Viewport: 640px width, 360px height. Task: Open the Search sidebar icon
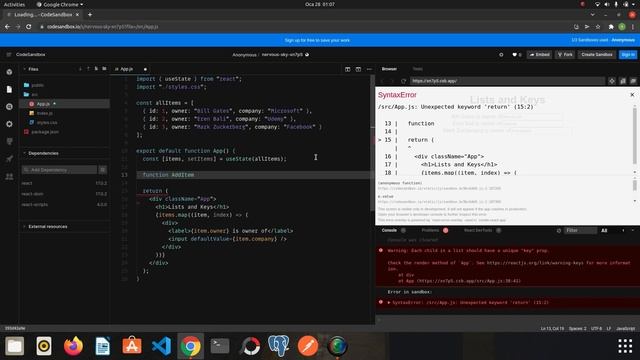pyautogui.click(x=9, y=107)
